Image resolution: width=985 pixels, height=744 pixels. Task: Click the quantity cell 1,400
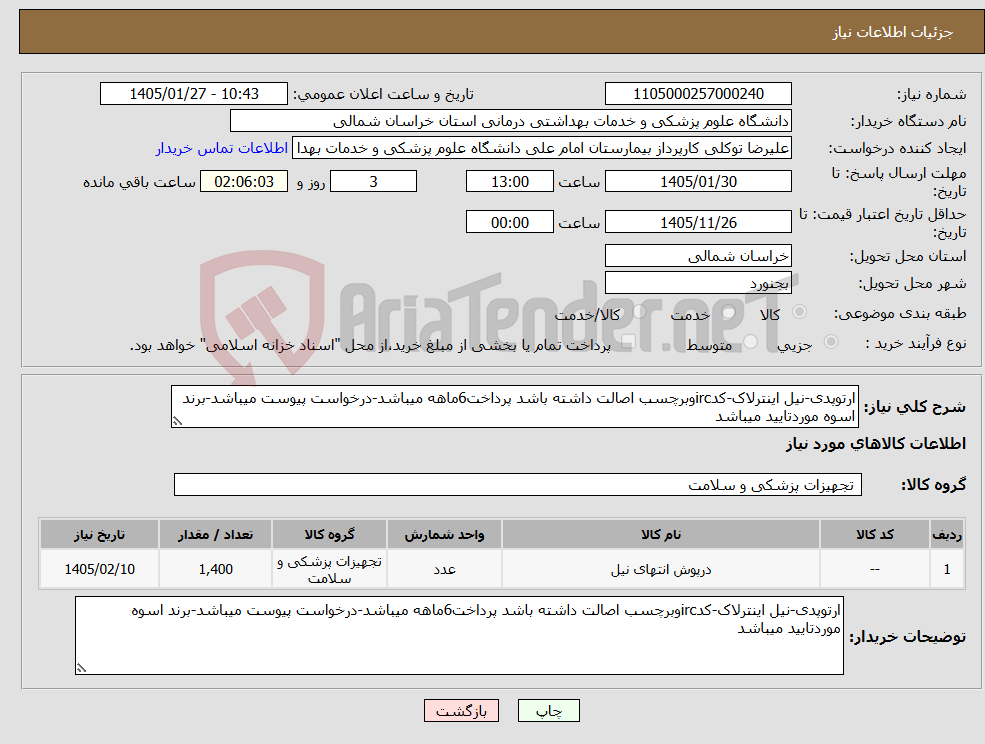(x=215, y=569)
